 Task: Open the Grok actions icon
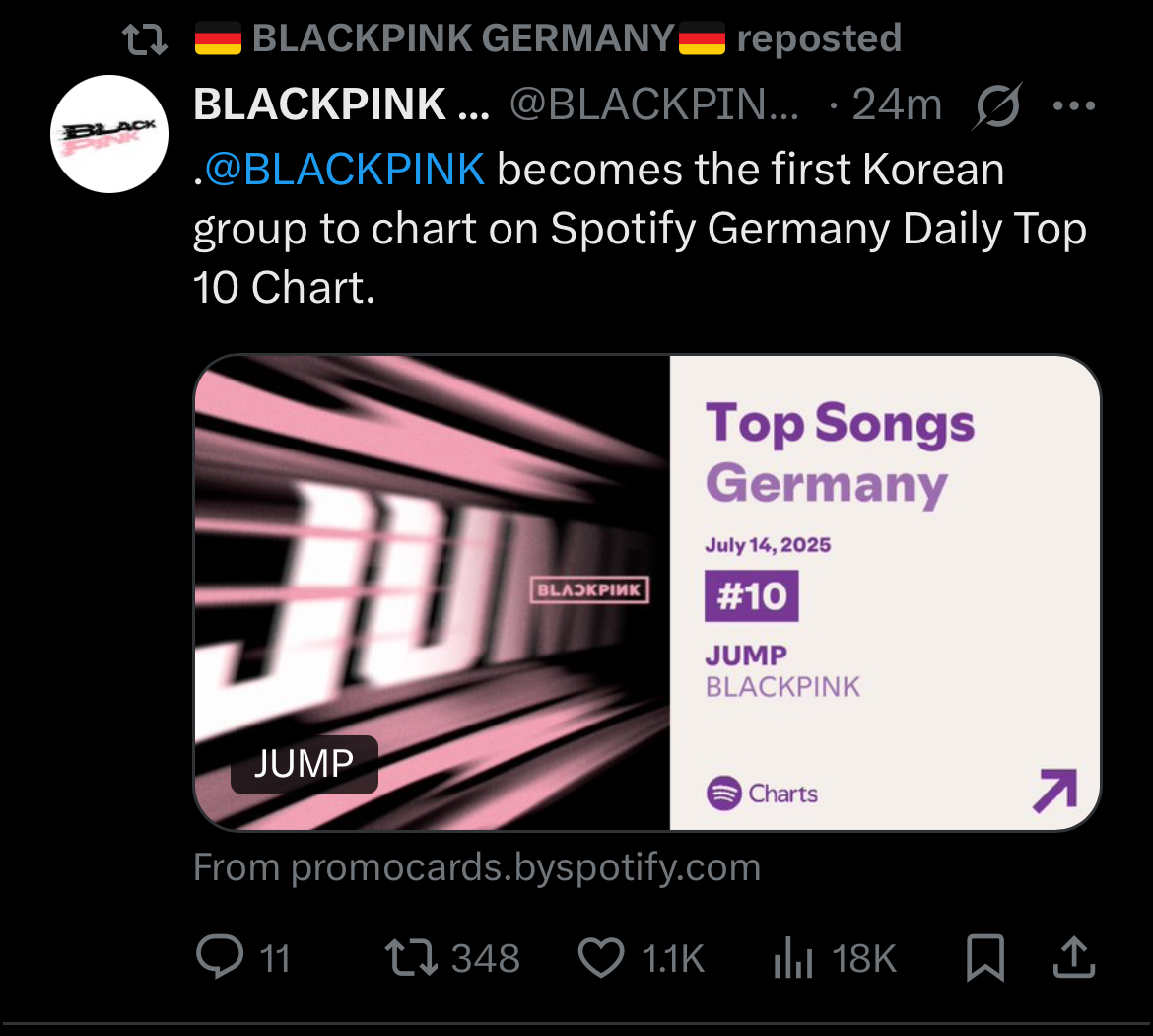pos(996,105)
